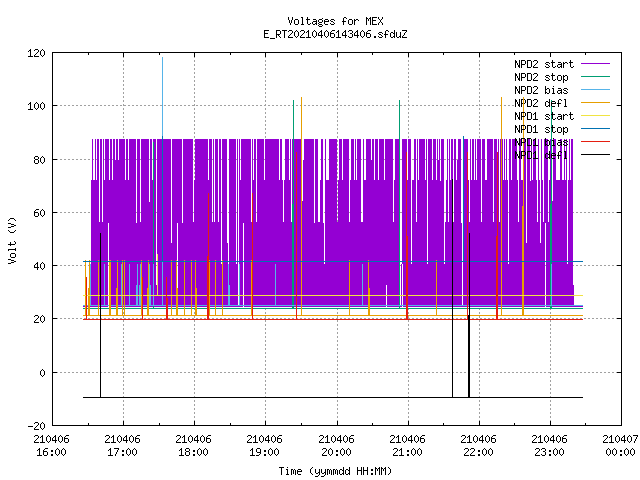
Task: Click the NPD1 stop blue legend line
Action: coord(595,129)
